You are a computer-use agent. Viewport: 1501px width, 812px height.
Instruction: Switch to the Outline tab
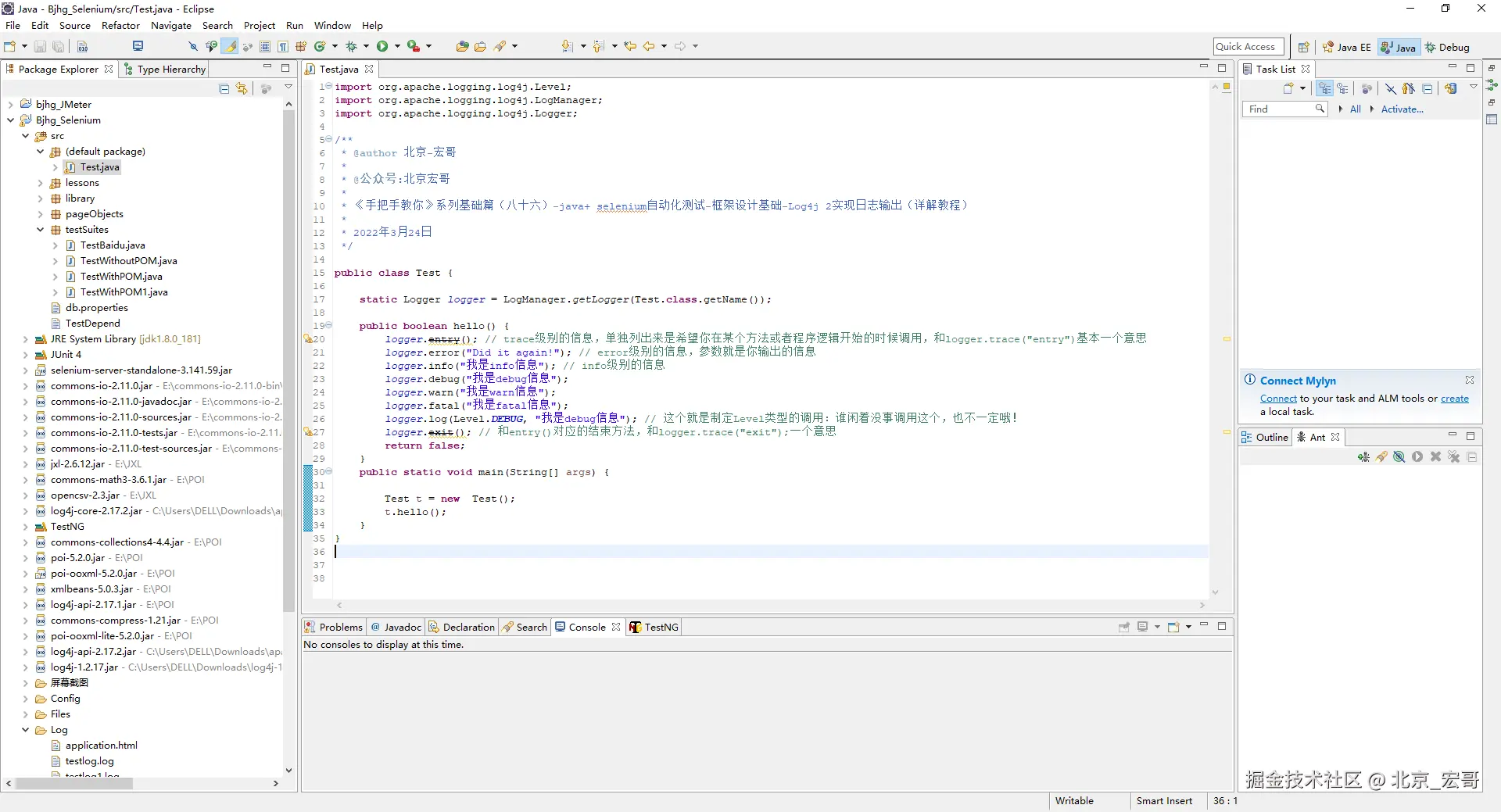click(x=1264, y=438)
